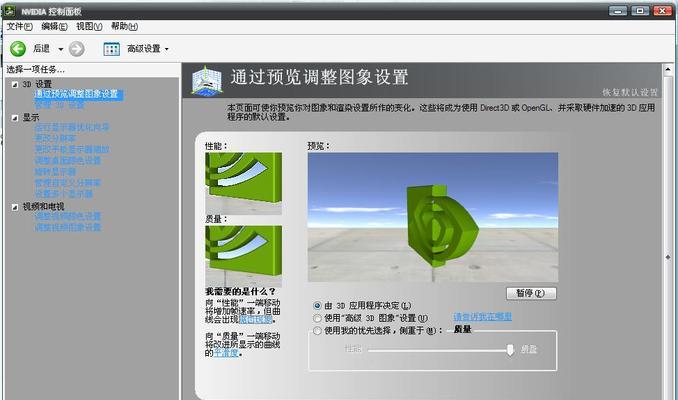The image size is (678, 400).
Task: Collapse the 3D 设置 tree node
Action: pyautogui.click(x=15, y=84)
